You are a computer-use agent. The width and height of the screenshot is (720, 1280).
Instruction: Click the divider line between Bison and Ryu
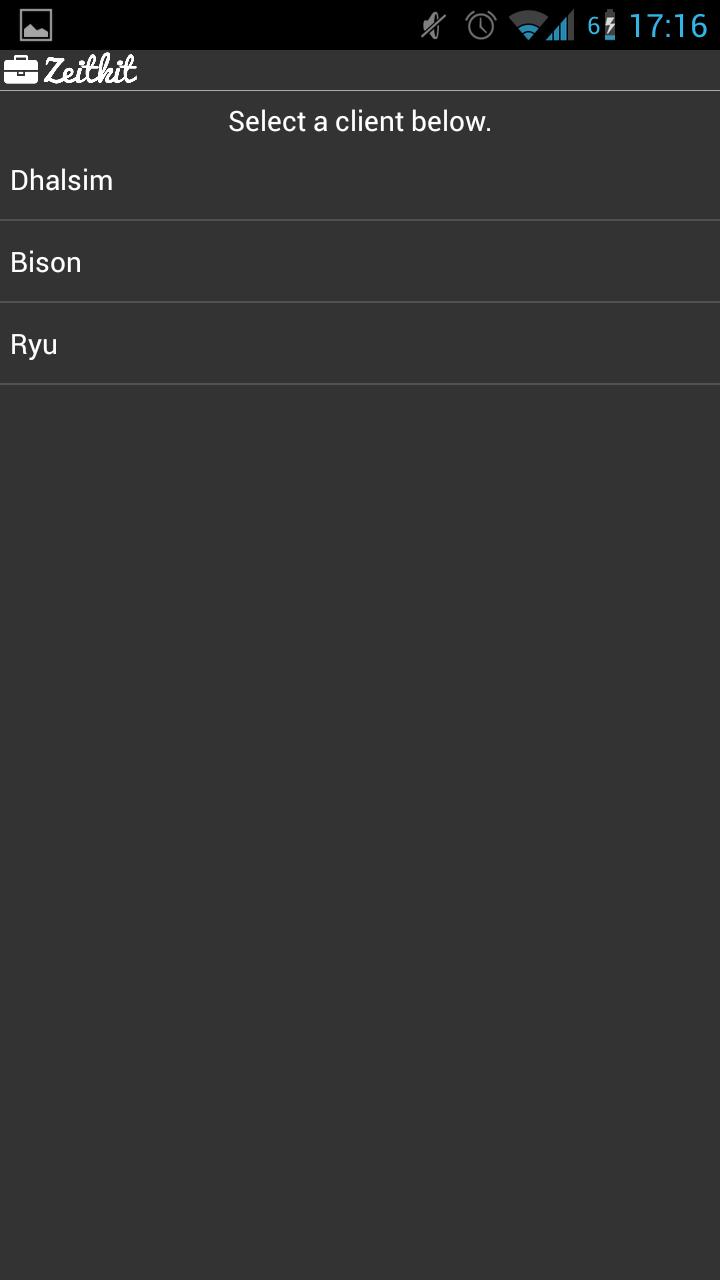click(x=360, y=302)
